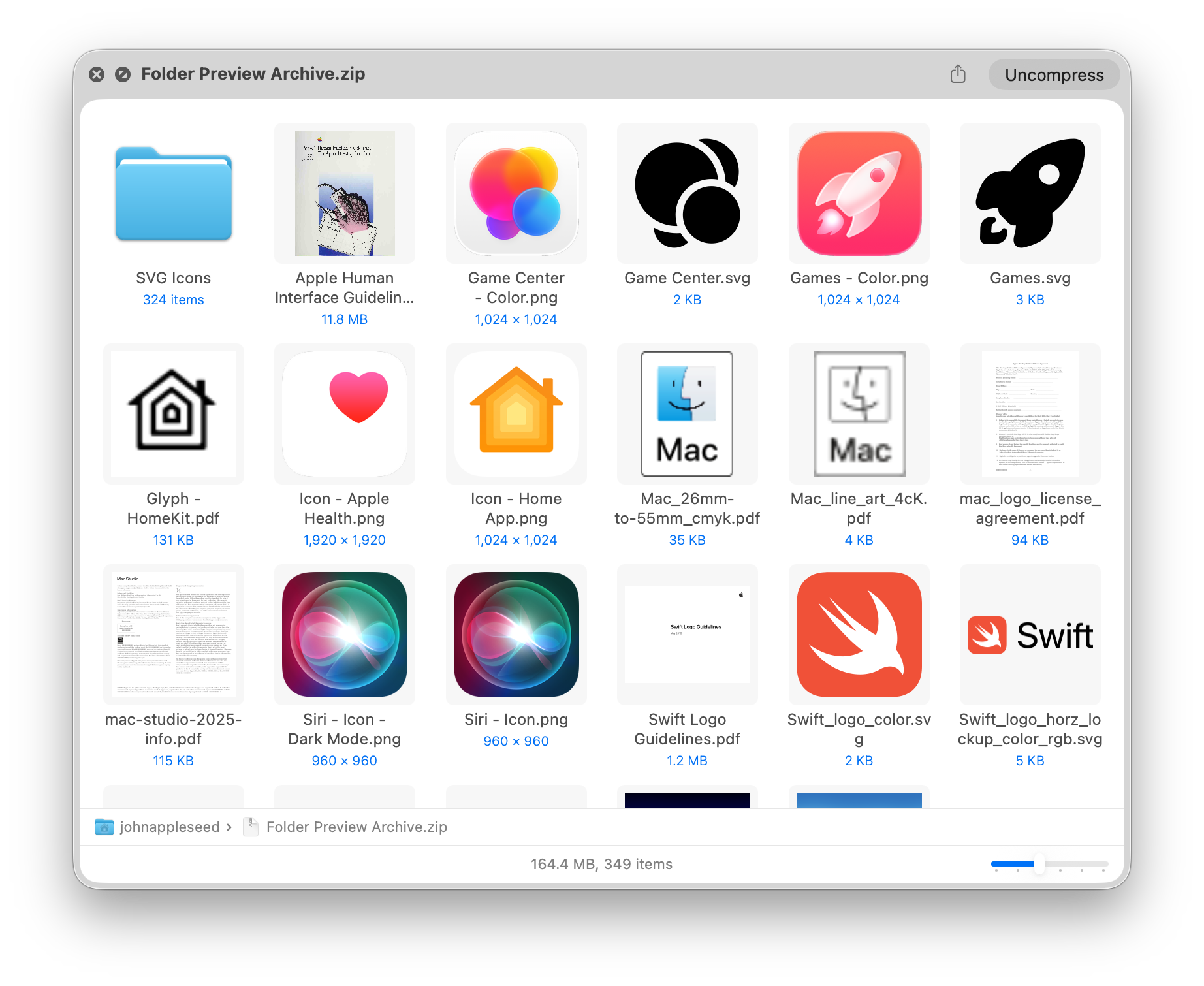Click the Mac_line_art_4cK.pdf thumbnail
1204x986 pixels.
(859, 414)
